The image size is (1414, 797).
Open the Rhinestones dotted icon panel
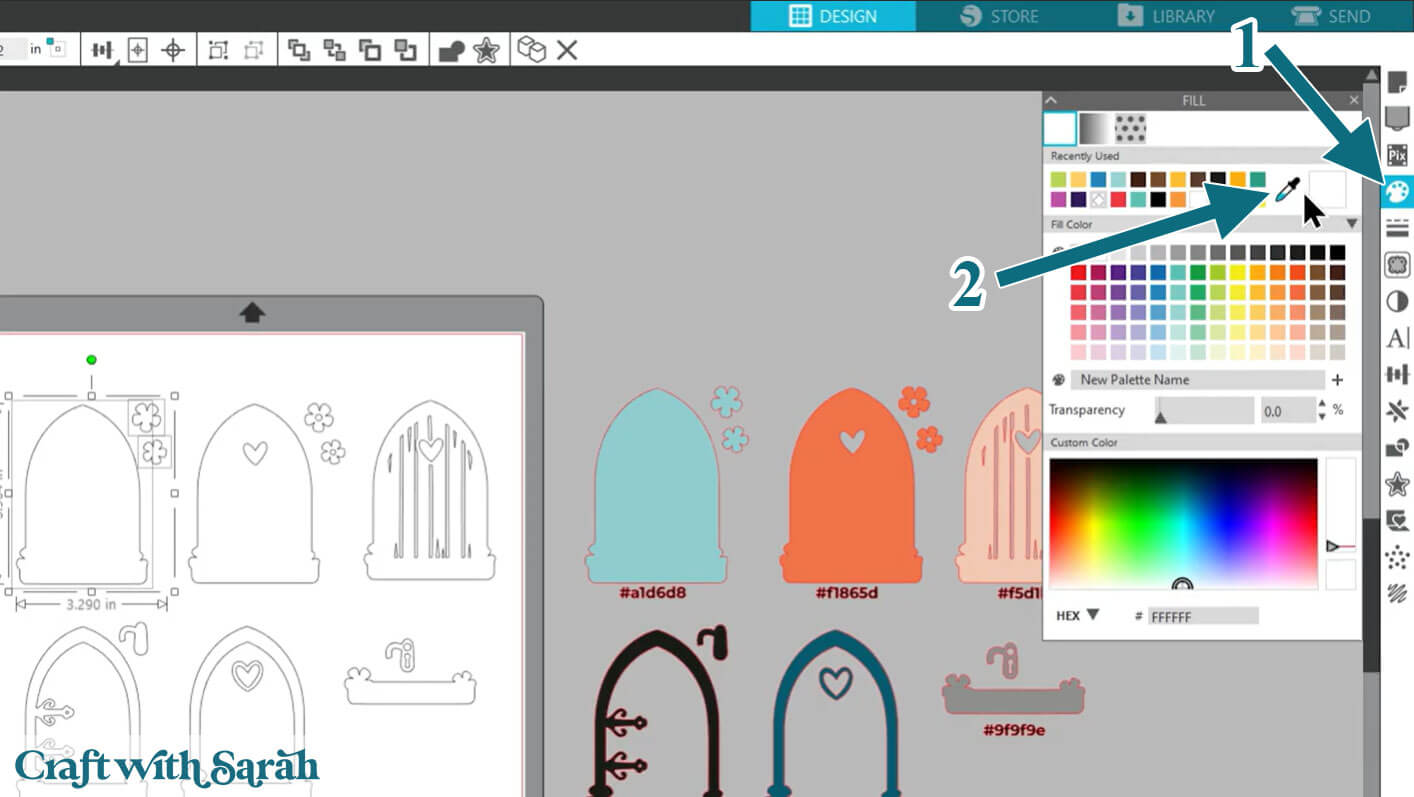coord(1397,558)
